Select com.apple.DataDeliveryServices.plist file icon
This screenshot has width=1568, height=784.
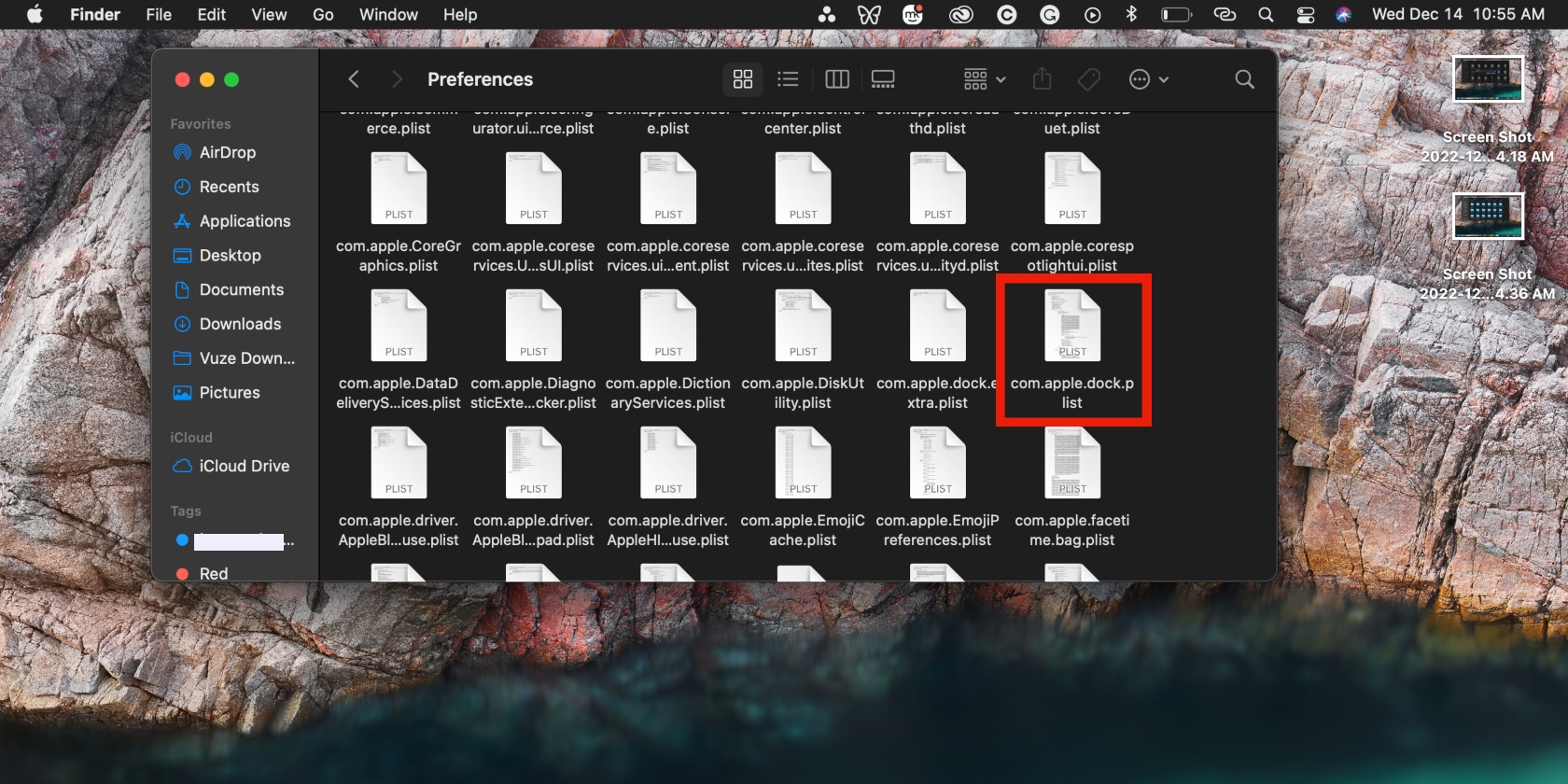[399, 325]
